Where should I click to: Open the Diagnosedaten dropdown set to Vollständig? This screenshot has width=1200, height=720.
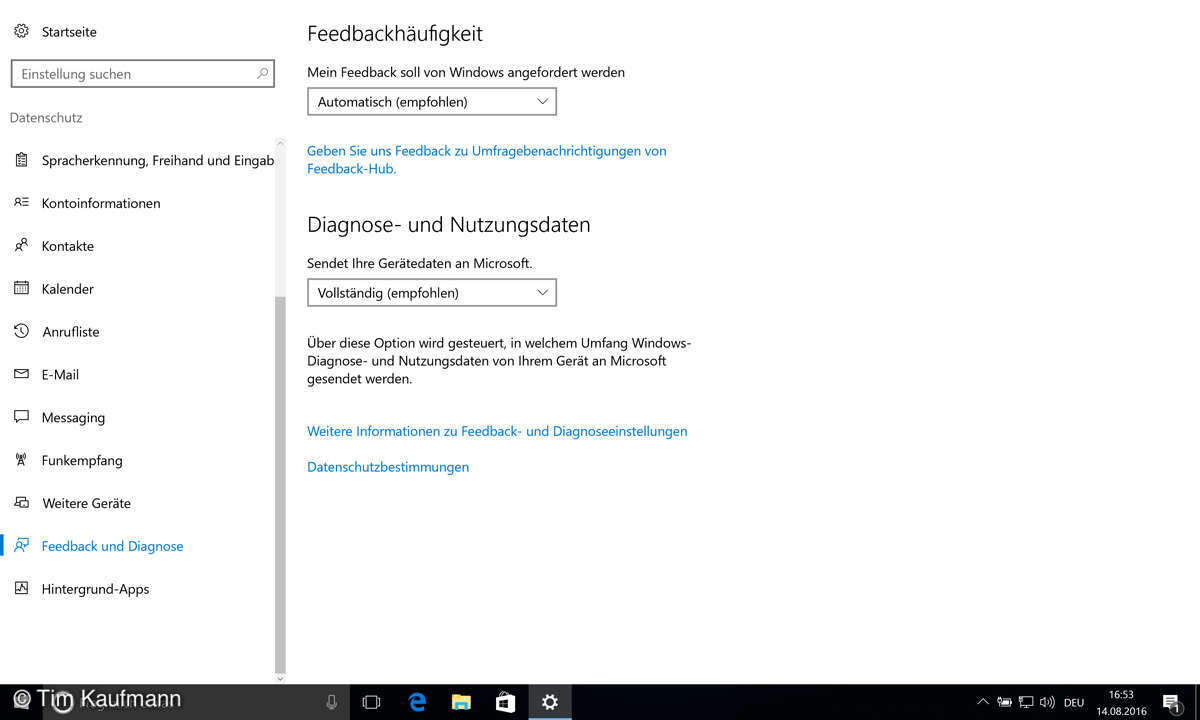pos(431,292)
